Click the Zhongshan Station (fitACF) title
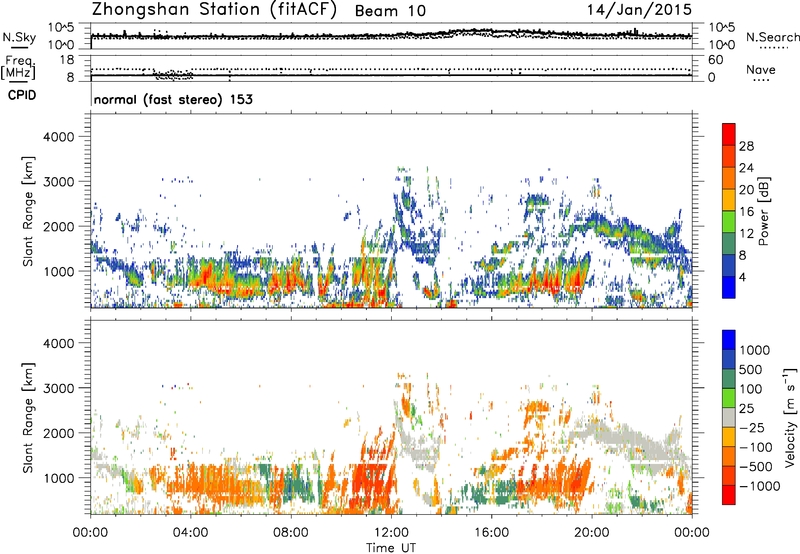Screen dimensions: 800x554 tap(214, 10)
